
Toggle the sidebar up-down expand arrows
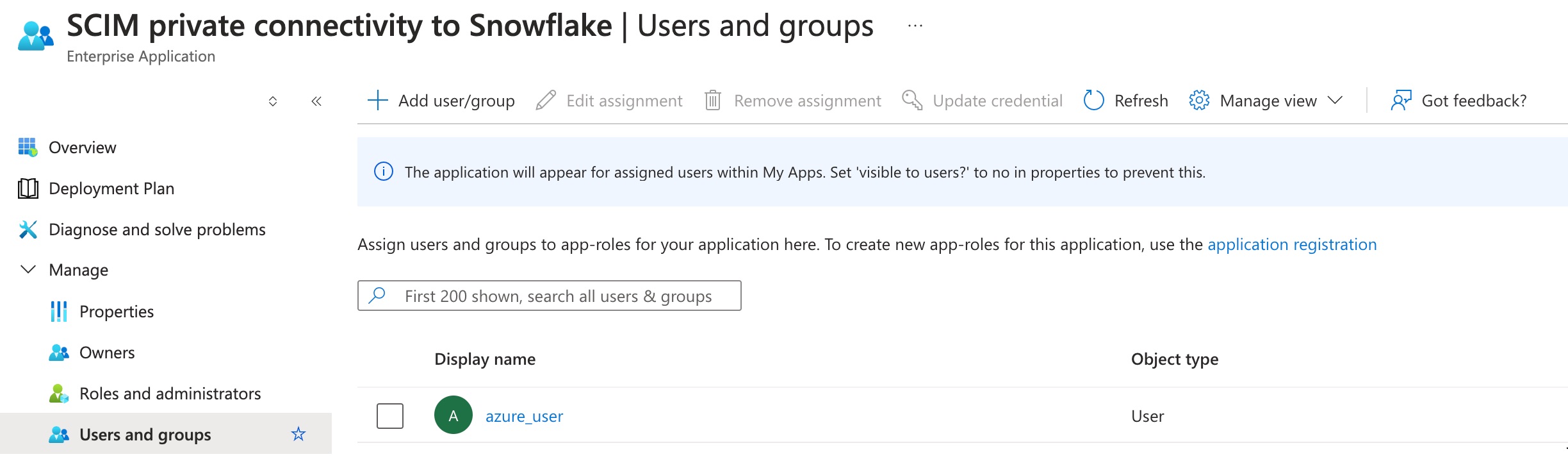[273, 101]
